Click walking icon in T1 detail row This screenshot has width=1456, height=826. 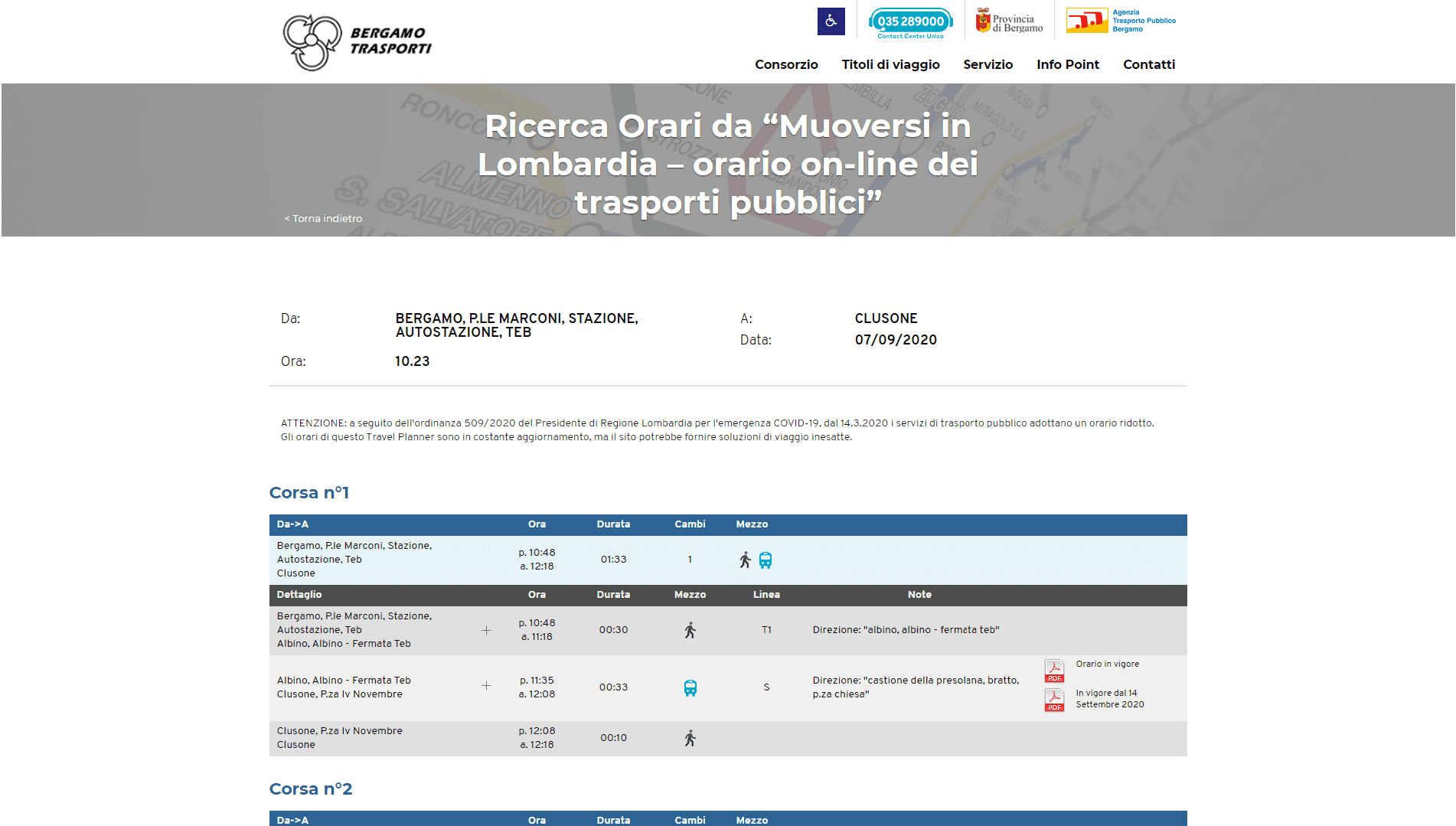click(x=690, y=630)
